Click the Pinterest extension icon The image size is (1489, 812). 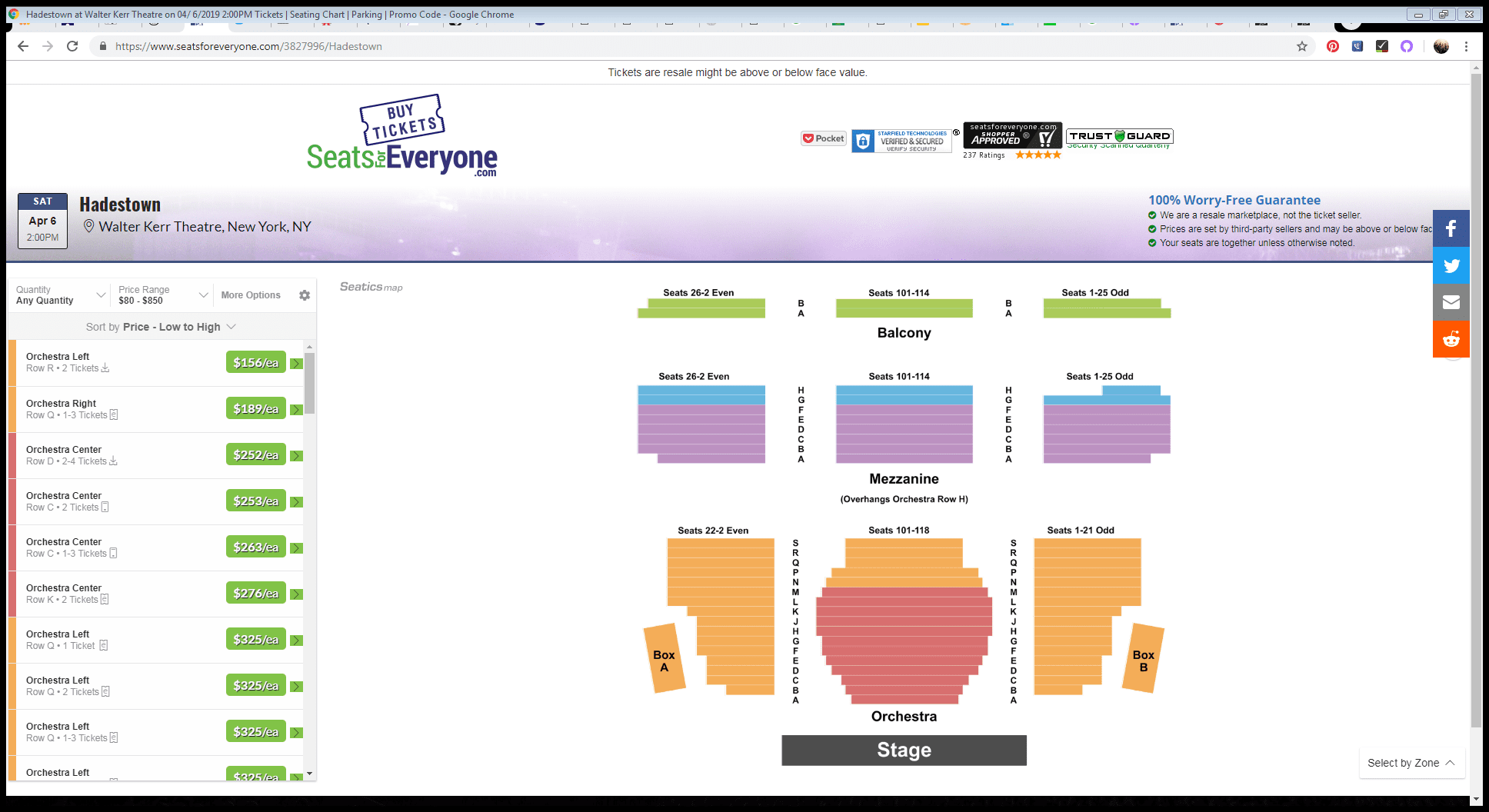click(x=1332, y=46)
